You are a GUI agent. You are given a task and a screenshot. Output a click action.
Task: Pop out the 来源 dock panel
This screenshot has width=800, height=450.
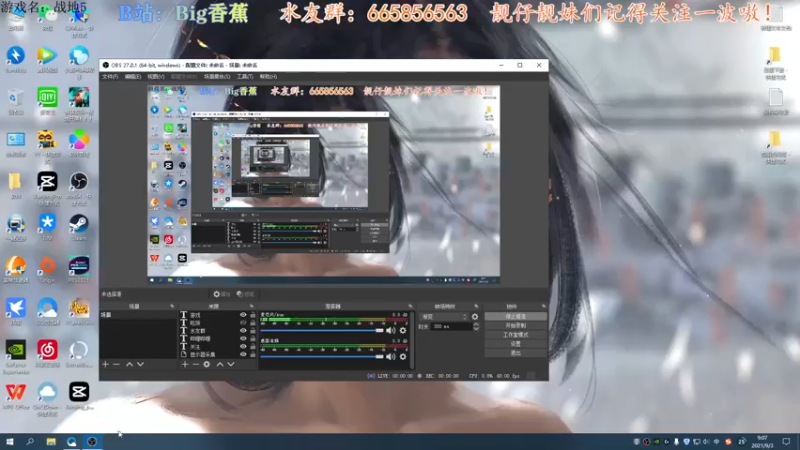[x=252, y=306]
